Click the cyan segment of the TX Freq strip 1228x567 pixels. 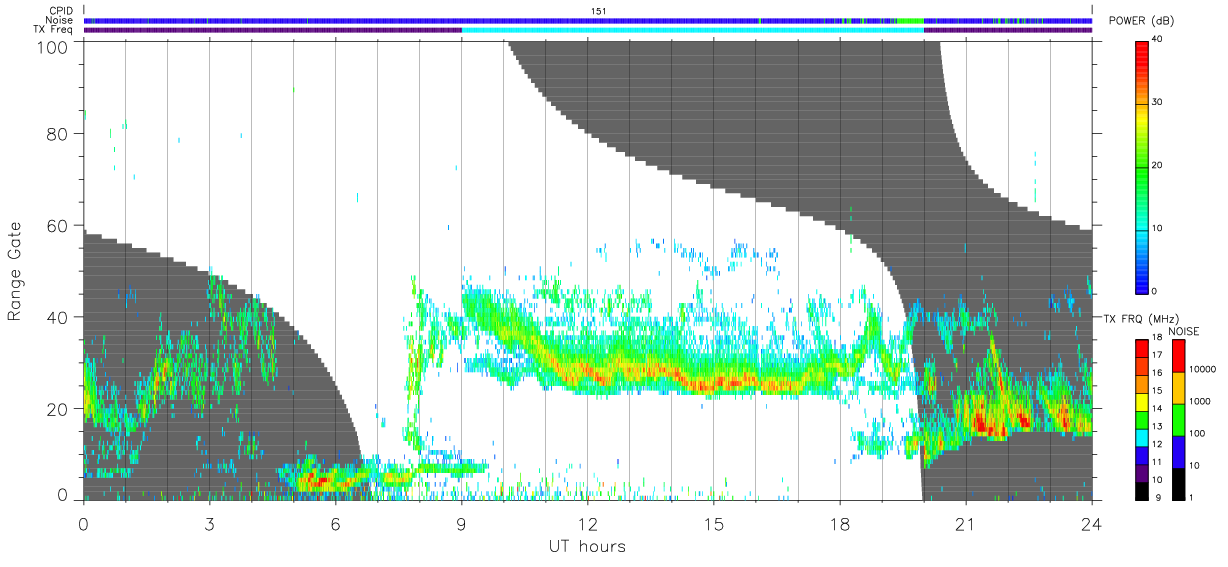(692, 30)
